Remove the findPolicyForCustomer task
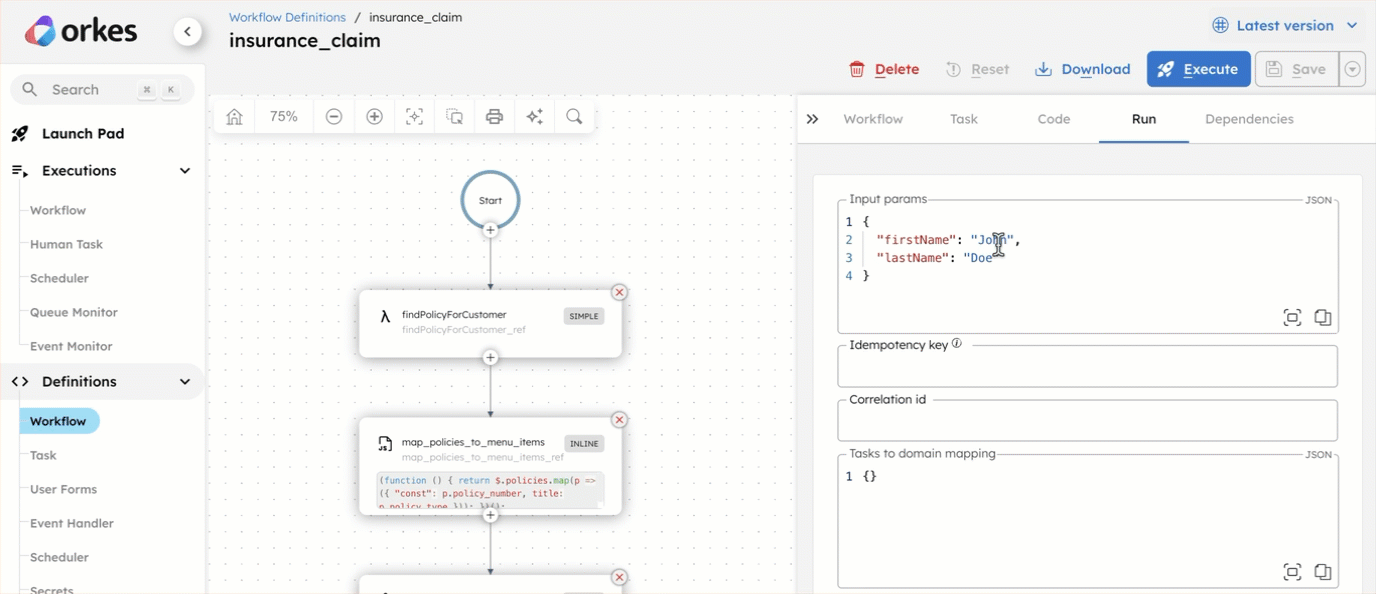1376x594 pixels. [x=619, y=292]
